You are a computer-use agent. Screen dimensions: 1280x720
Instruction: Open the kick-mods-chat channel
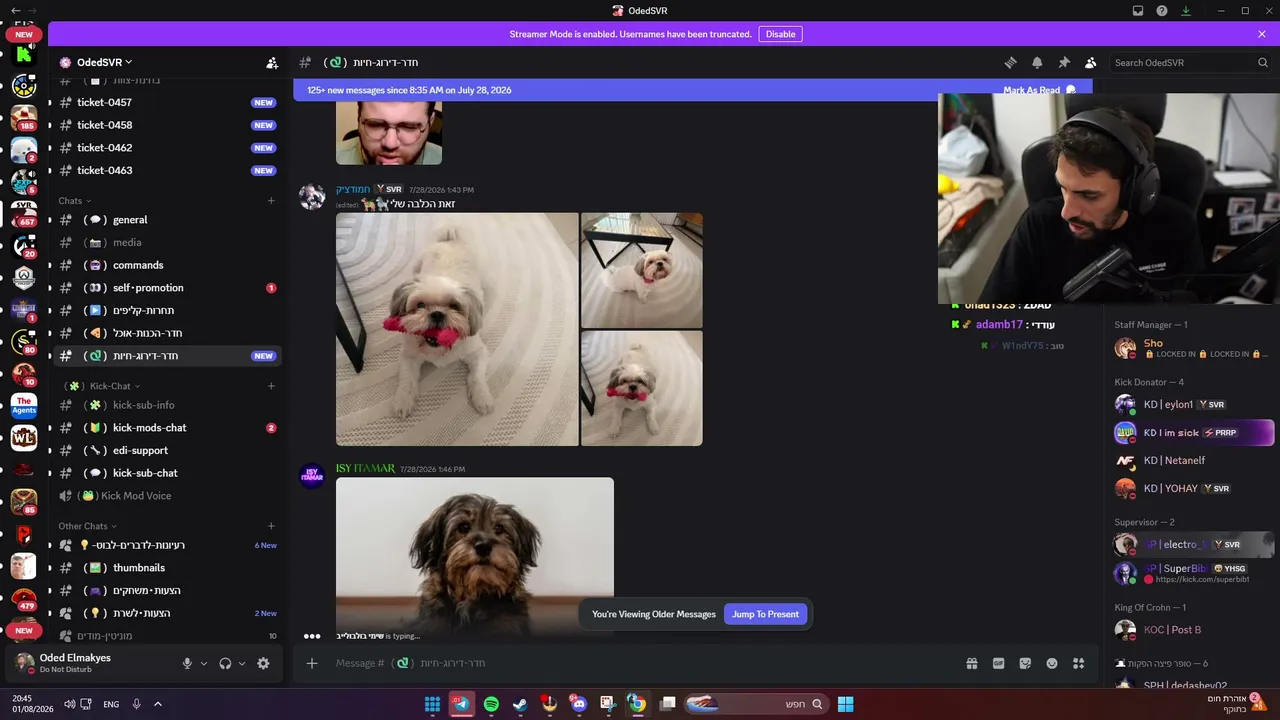[x=167, y=428]
